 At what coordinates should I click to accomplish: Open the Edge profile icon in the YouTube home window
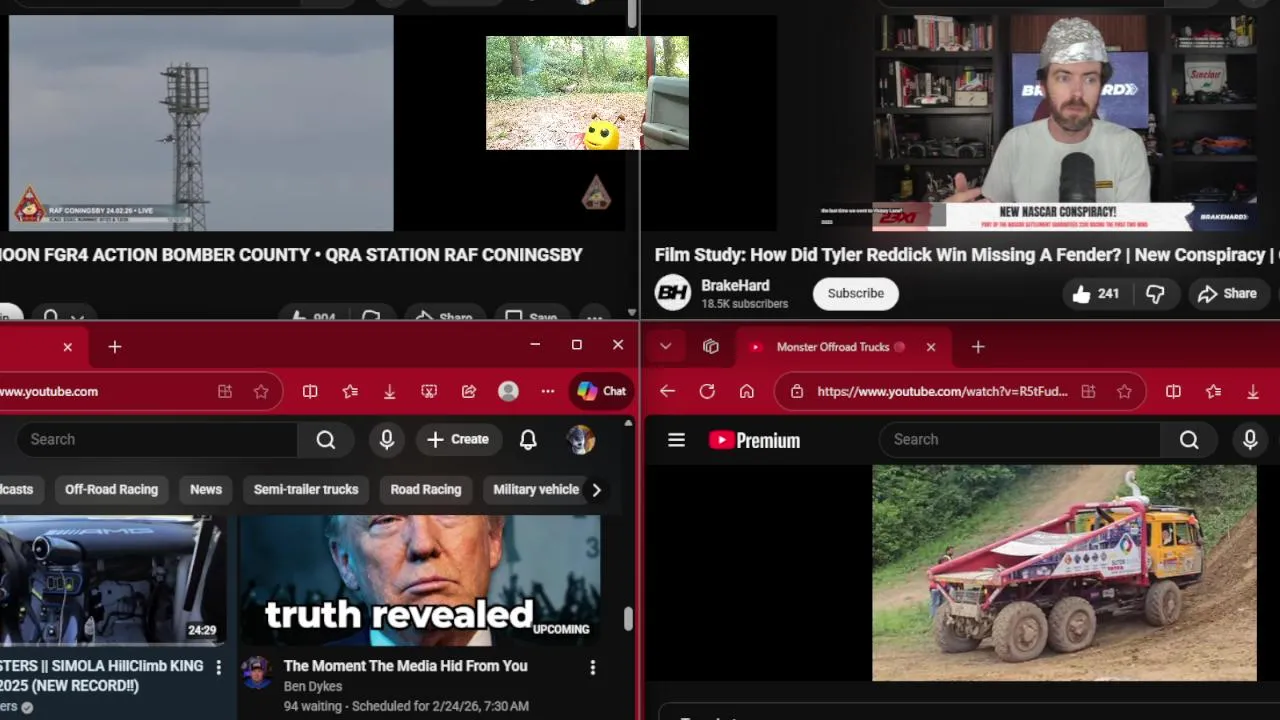pyautogui.click(x=508, y=392)
